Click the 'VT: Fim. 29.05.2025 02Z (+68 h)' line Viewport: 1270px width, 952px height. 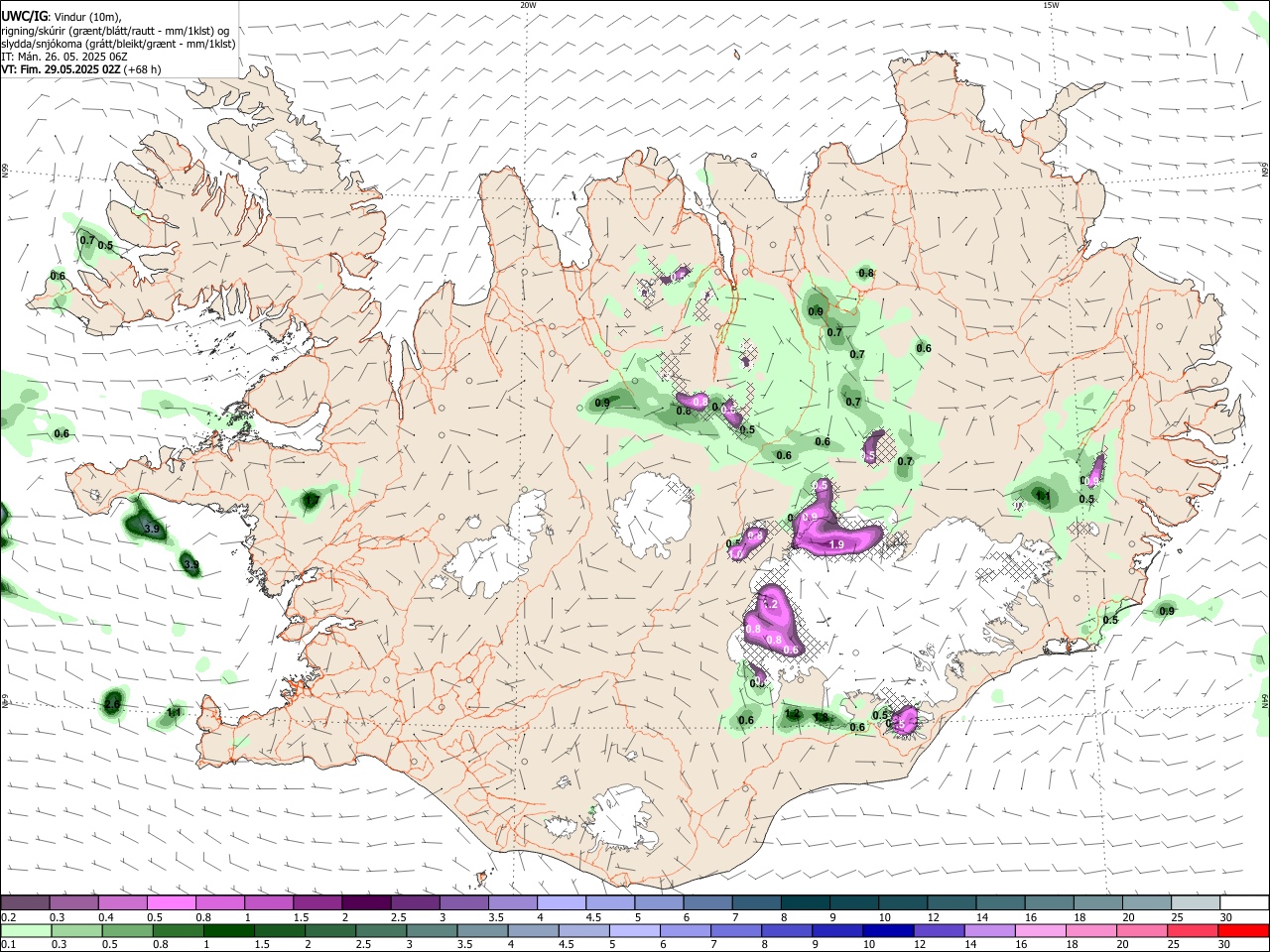81,69
